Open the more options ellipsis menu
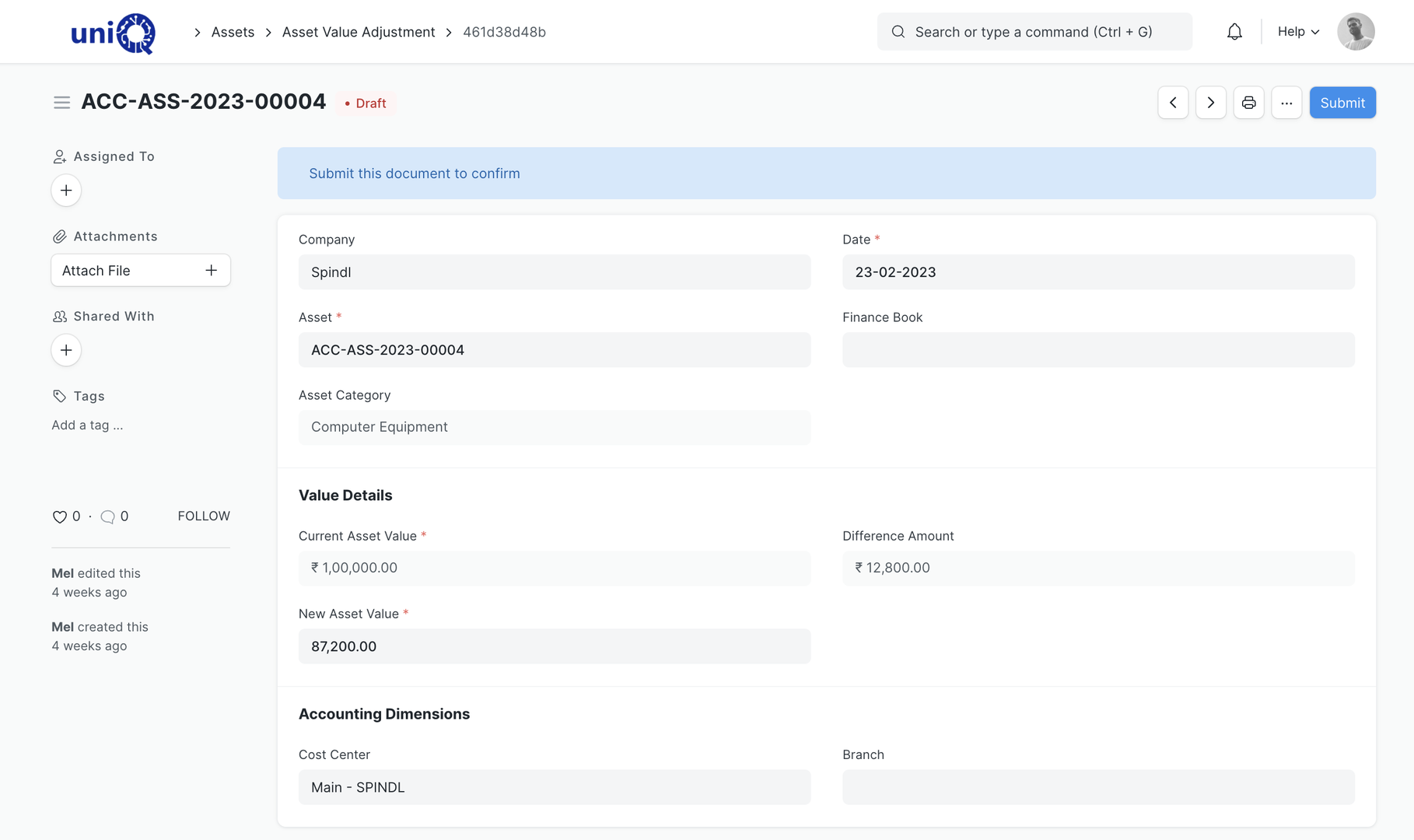 pyautogui.click(x=1286, y=103)
